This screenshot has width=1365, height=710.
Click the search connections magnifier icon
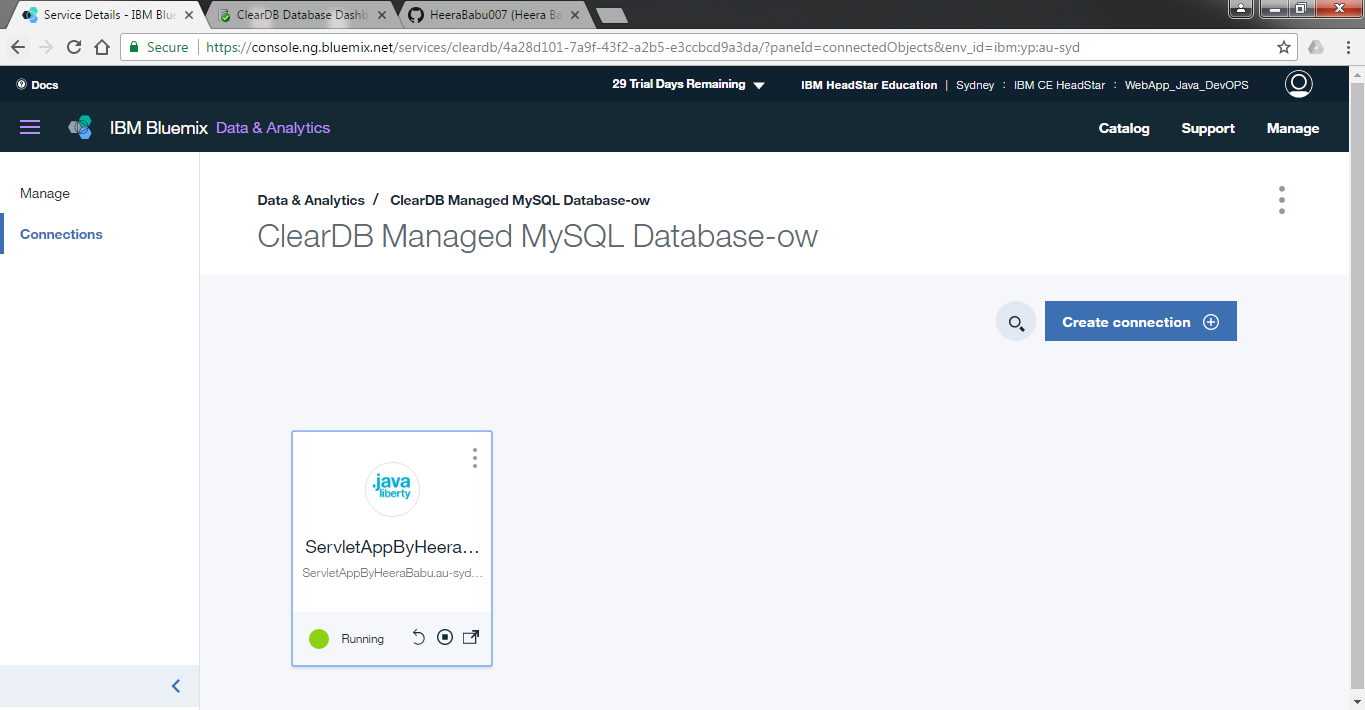(x=1016, y=322)
